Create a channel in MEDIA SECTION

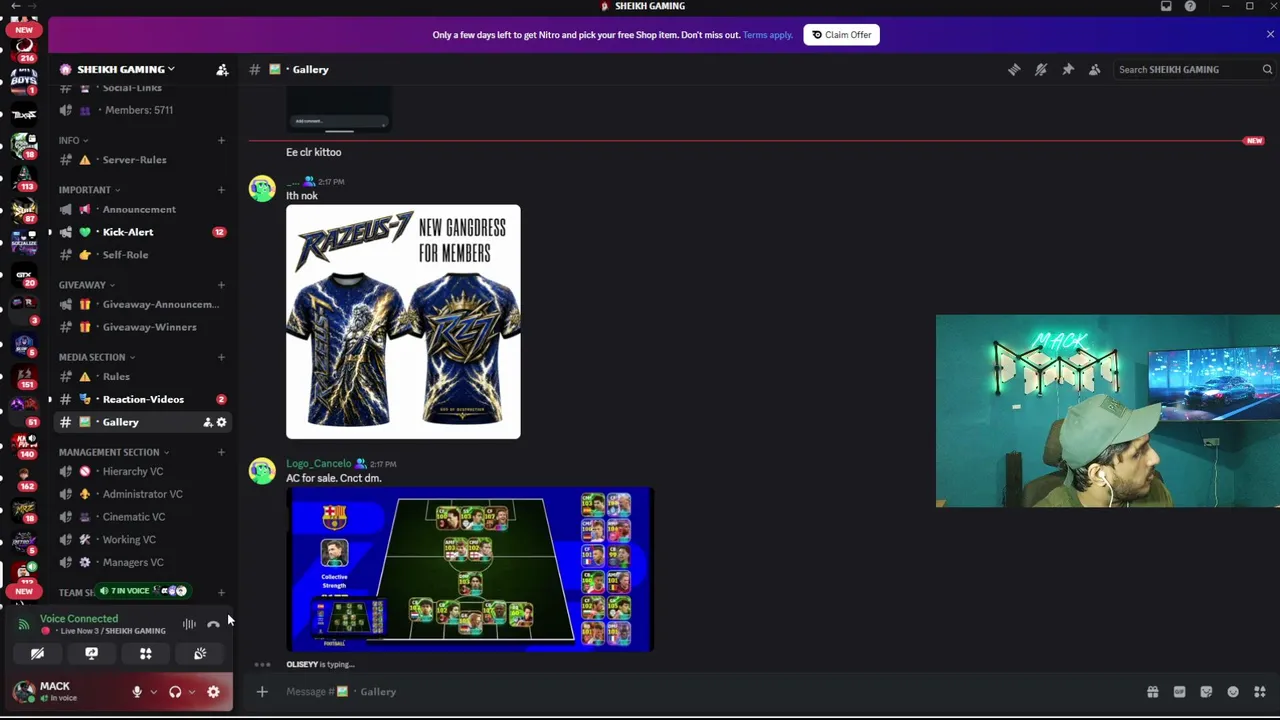click(221, 357)
